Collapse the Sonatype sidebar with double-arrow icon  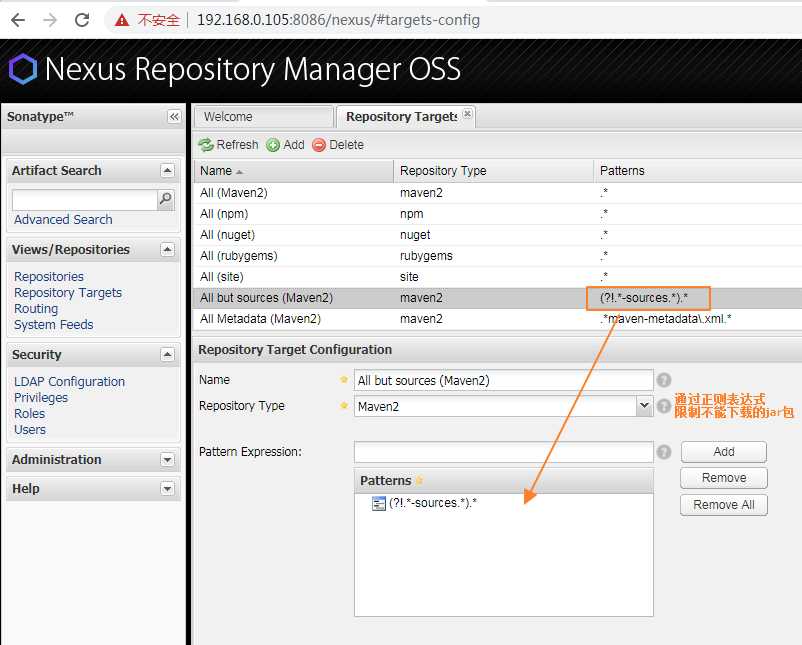[x=174, y=117]
